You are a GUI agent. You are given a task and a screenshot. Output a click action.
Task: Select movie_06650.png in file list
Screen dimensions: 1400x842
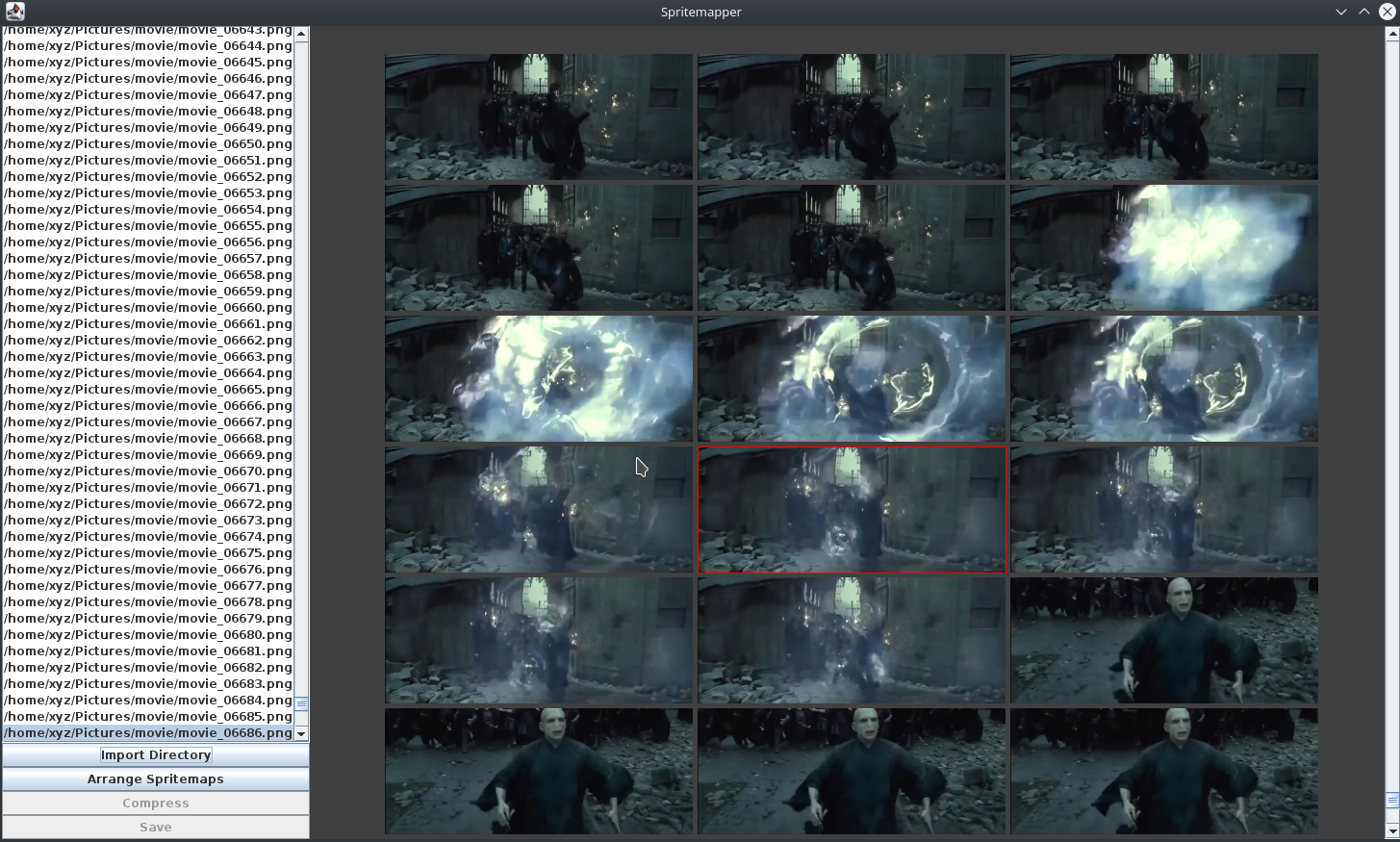tap(148, 143)
